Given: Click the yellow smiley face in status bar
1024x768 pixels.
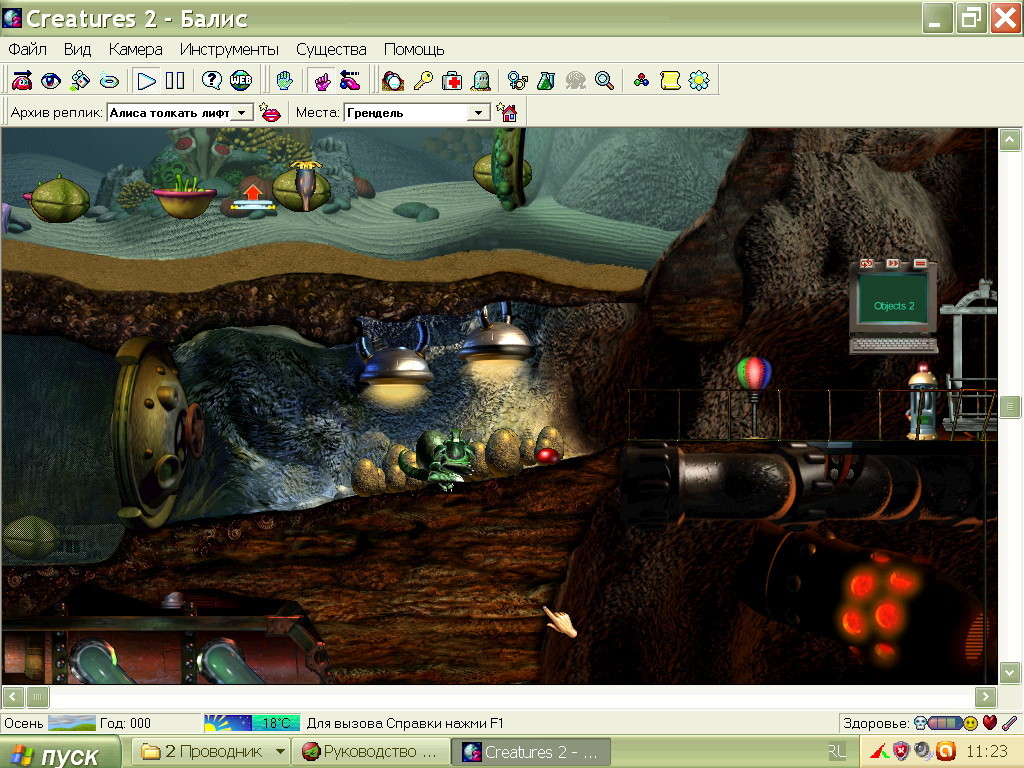Looking at the screenshot, I should click(971, 723).
